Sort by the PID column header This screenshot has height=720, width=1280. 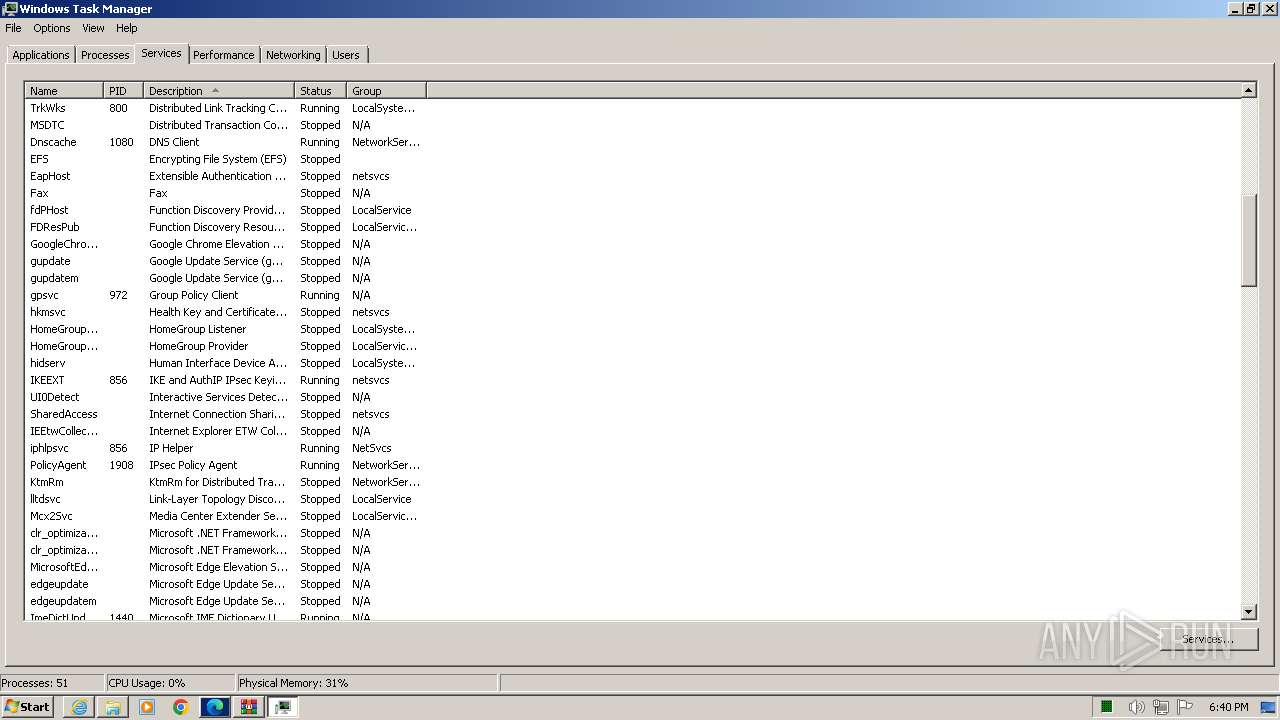[x=124, y=91]
